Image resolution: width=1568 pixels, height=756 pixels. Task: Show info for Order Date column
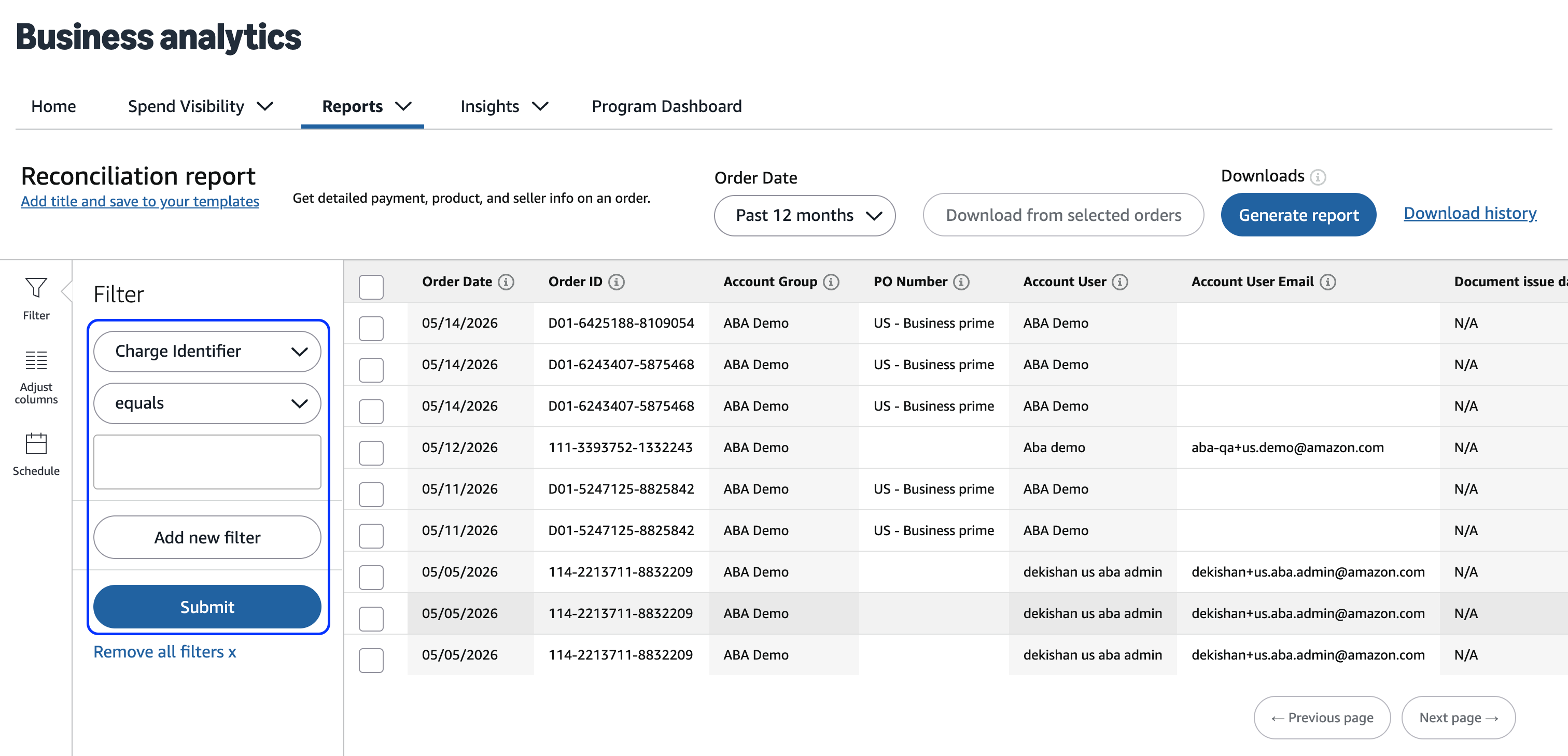506,282
